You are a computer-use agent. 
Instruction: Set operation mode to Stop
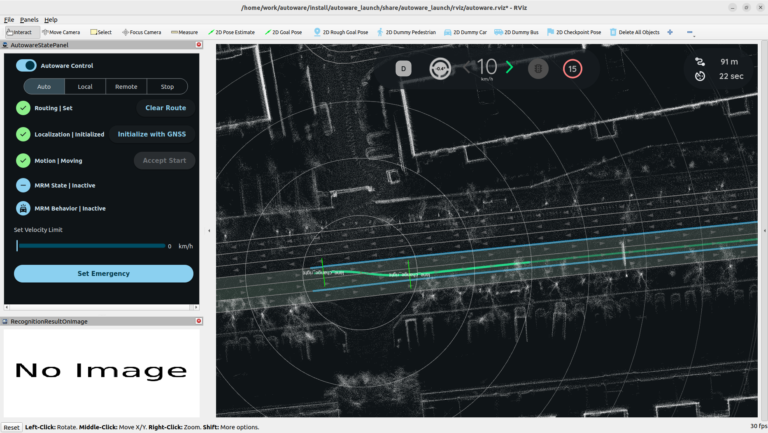(167, 87)
